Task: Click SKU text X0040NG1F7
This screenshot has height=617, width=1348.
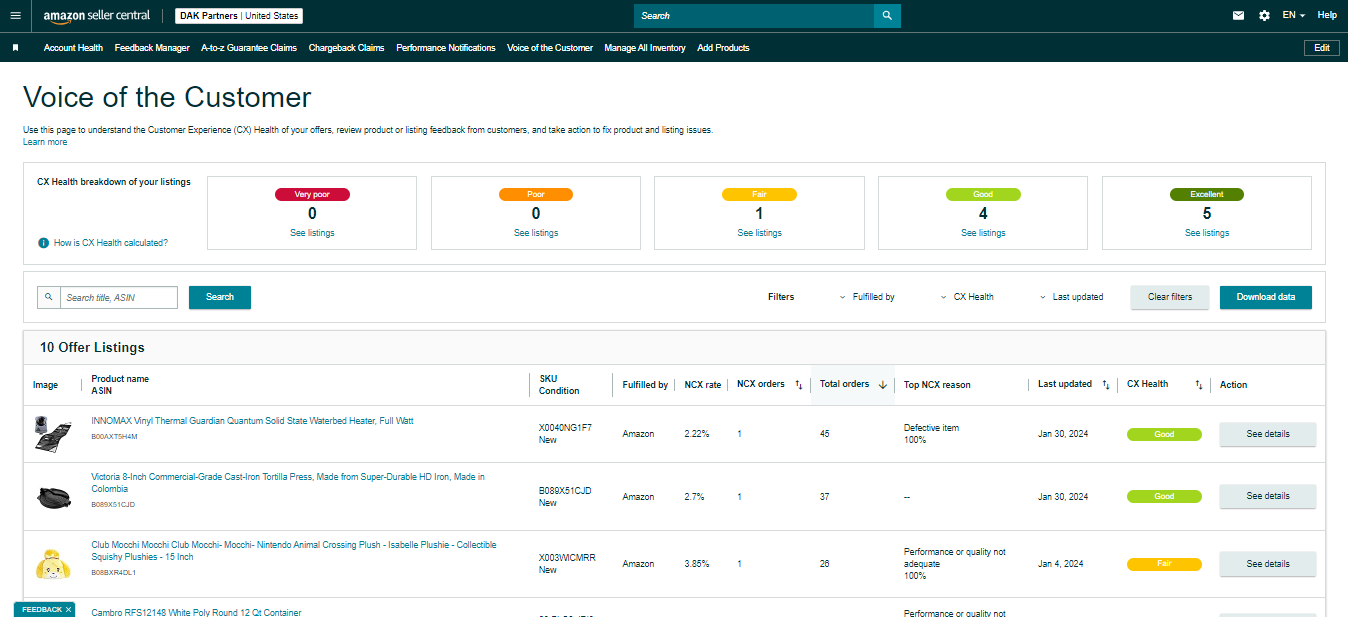Action: (x=565, y=428)
